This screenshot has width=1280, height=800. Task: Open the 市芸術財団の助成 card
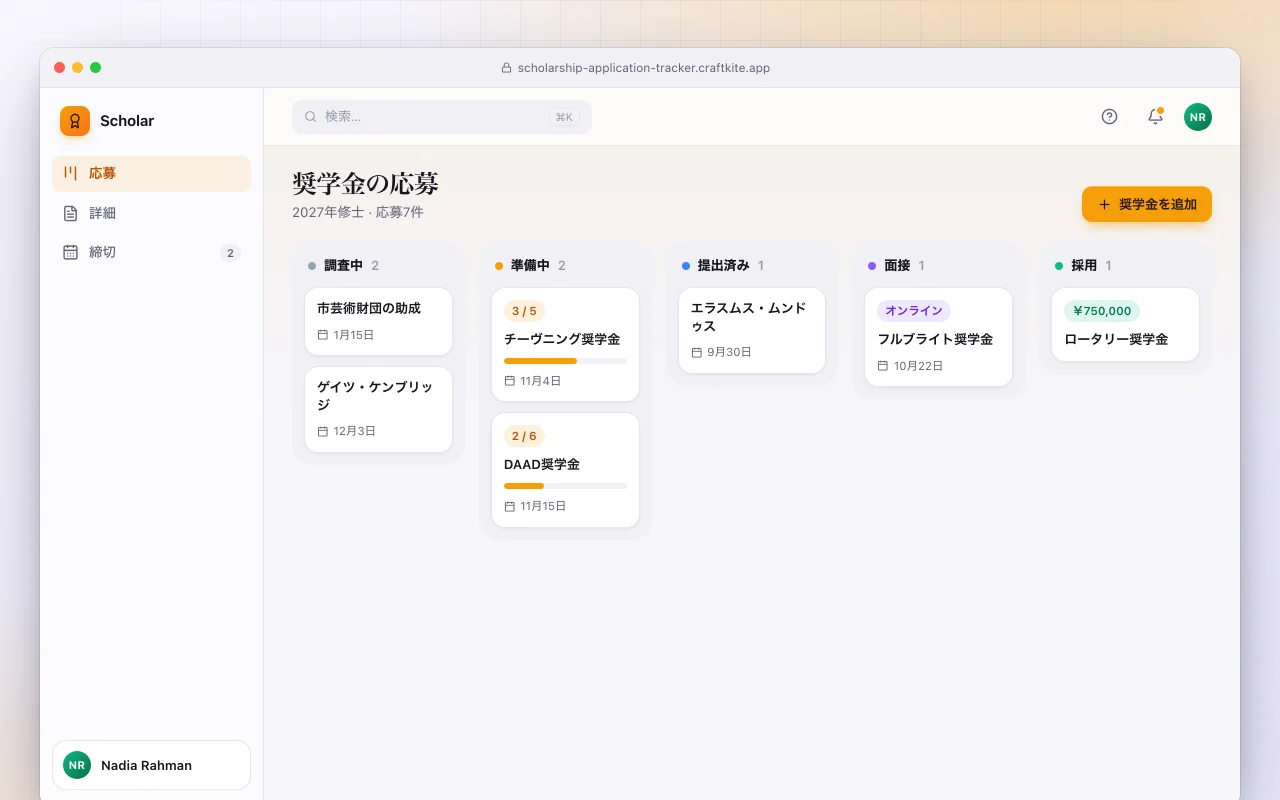point(378,322)
